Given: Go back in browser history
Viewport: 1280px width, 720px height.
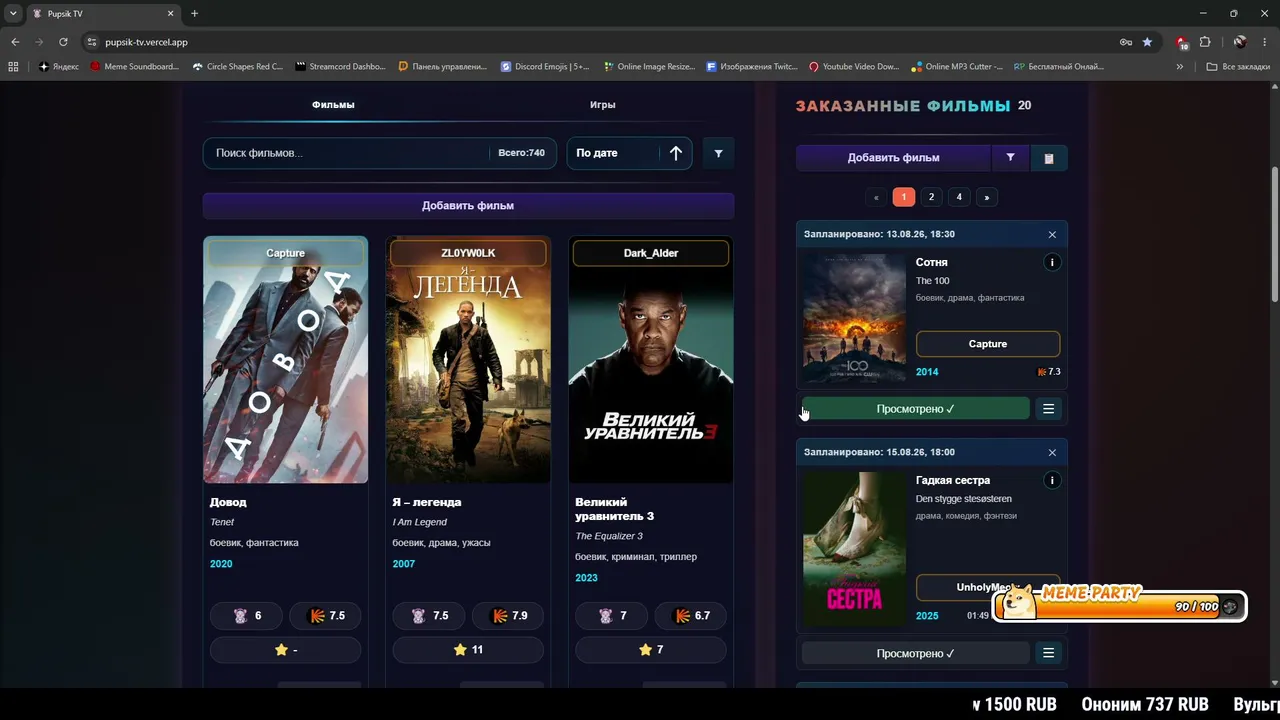Looking at the screenshot, I should click(x=15, y=42).
